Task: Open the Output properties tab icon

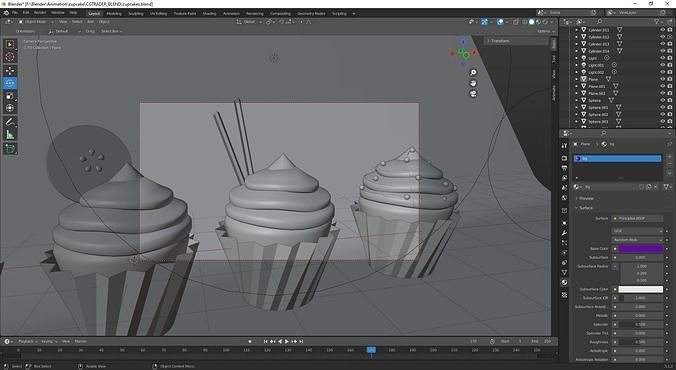Action: [x=564, y=168]
